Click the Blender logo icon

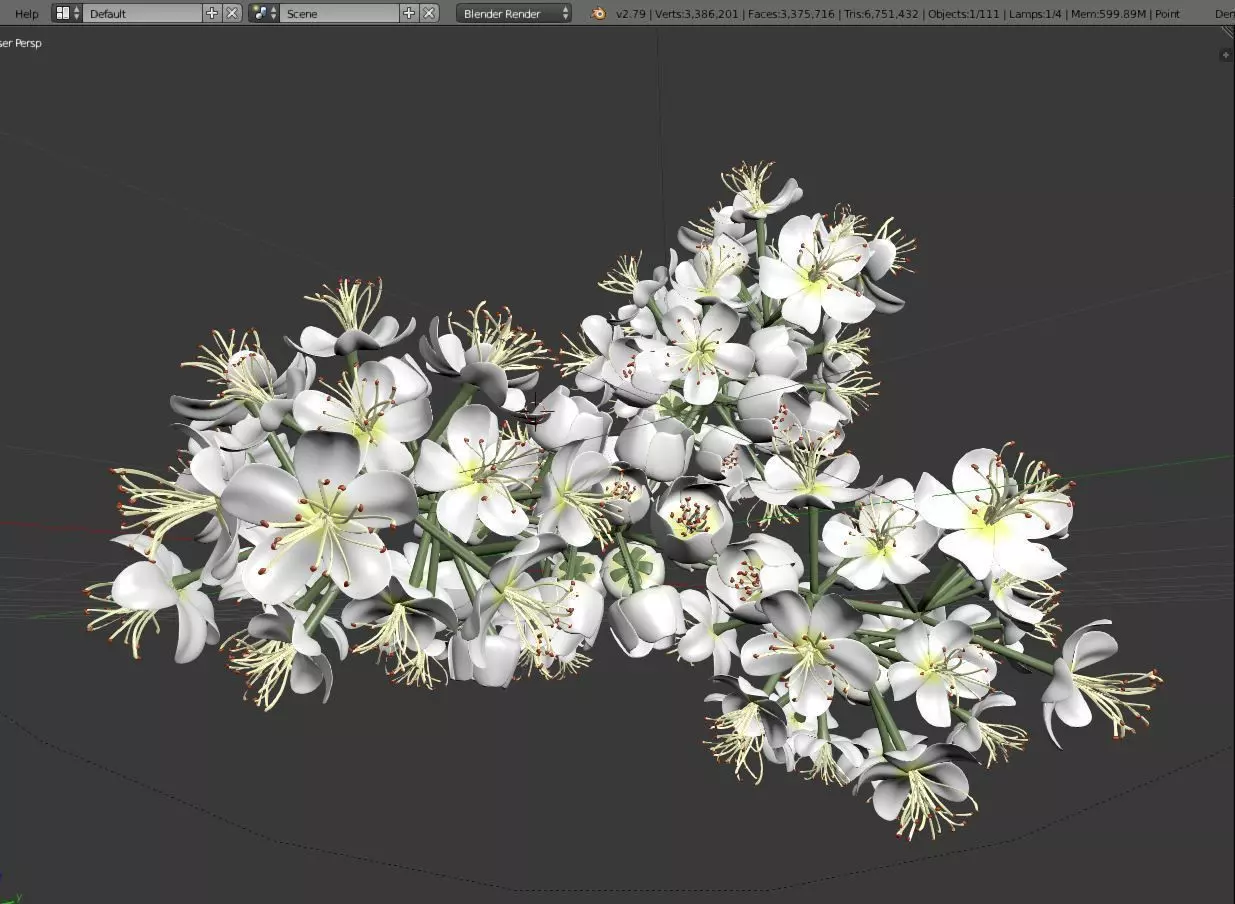pyautogui.click(x=598, y=13)
